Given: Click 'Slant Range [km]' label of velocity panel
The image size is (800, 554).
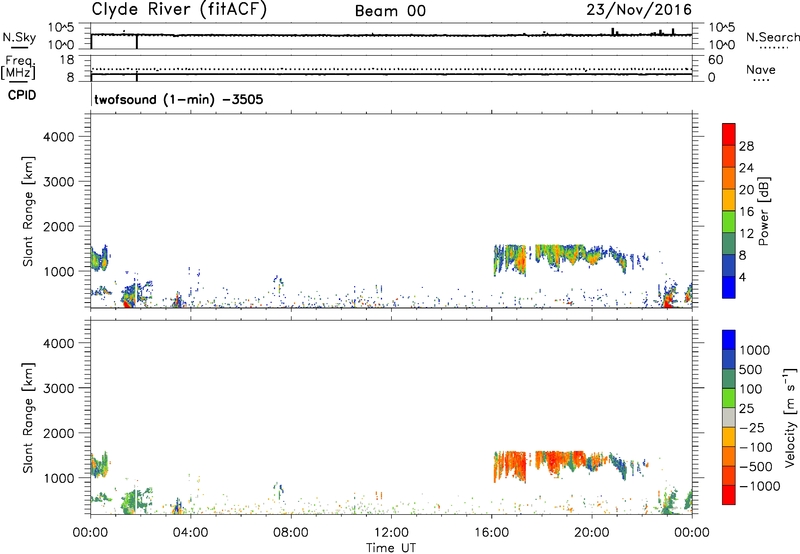Looking at the screenshot, I should pyautogui.click(x=28, y=417).
